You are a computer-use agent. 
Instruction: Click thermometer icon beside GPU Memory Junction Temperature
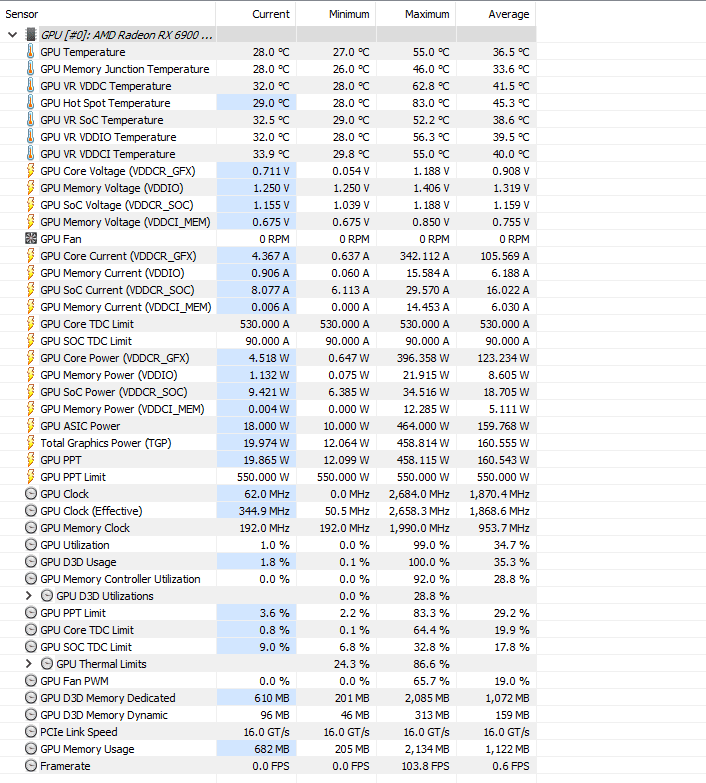30,68
